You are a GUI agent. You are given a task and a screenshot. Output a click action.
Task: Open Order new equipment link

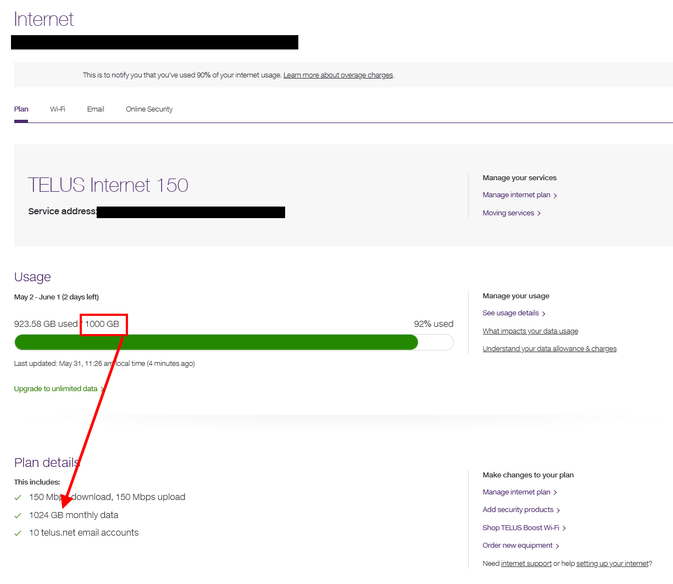(517, 546)
